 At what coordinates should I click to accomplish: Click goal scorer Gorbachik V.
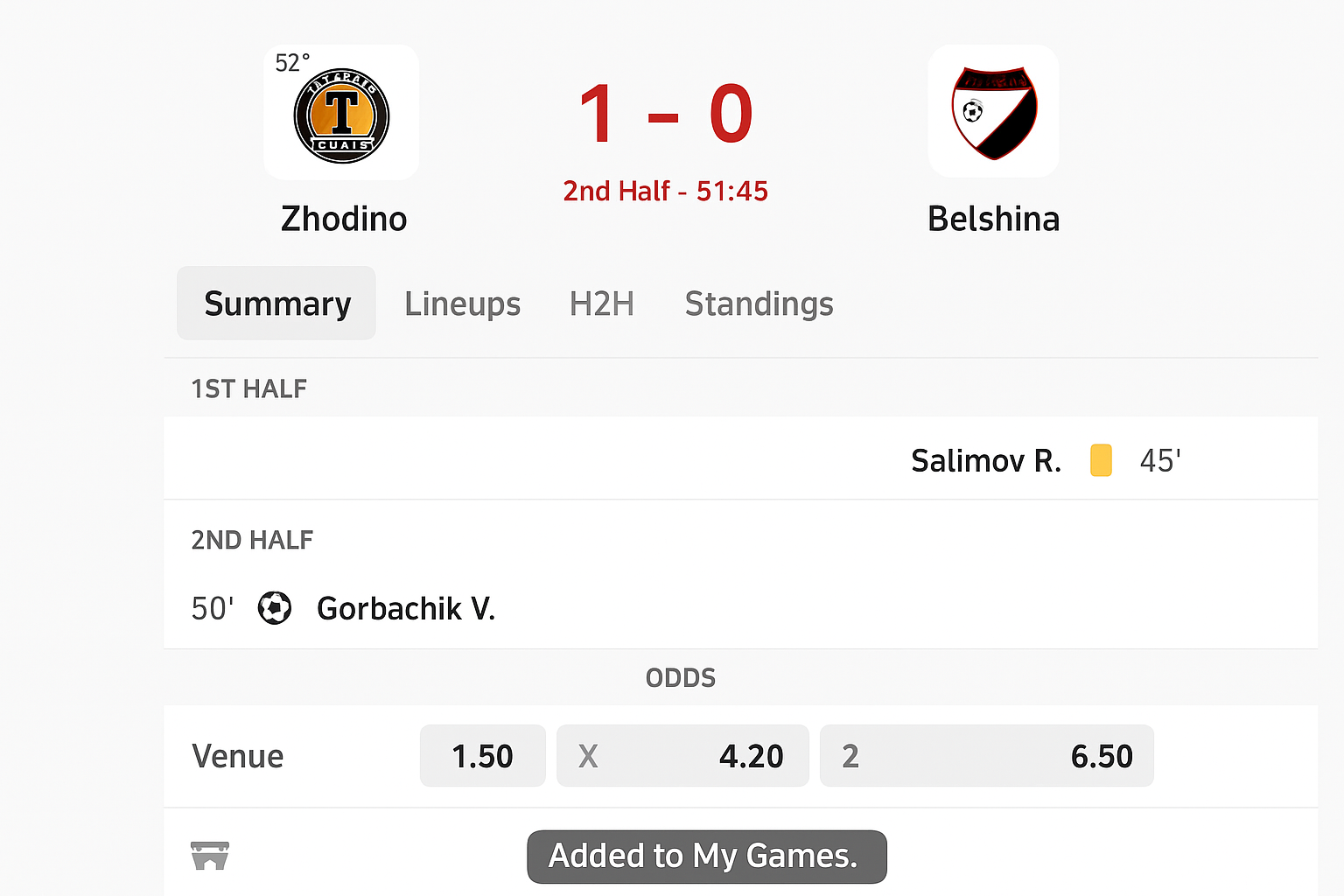(x=406, y=608)
